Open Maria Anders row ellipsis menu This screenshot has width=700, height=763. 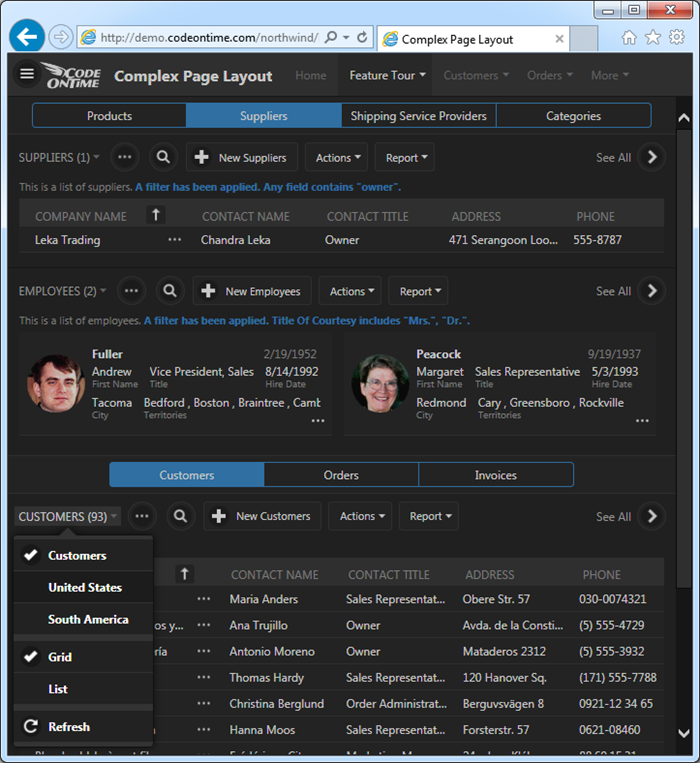(x=204, y=599)
